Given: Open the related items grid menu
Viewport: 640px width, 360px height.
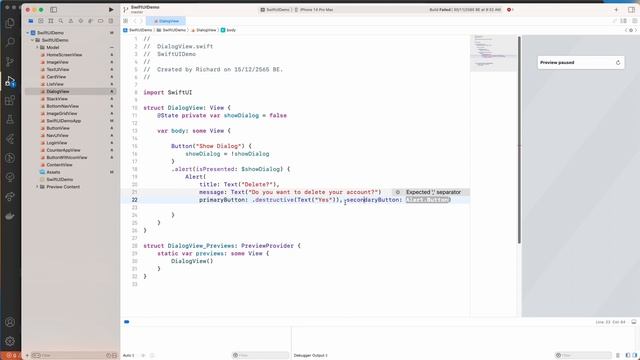Looking at the screenshot, I should pyautogui.click(x=126, y=21).
